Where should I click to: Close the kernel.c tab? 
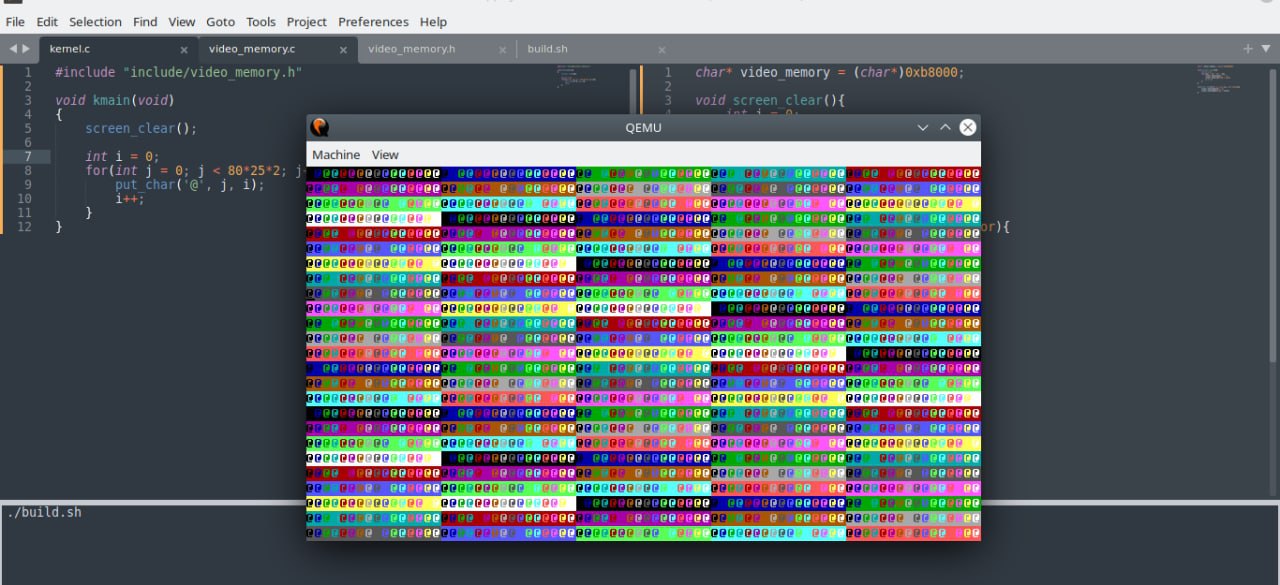(x=184, y=49)
